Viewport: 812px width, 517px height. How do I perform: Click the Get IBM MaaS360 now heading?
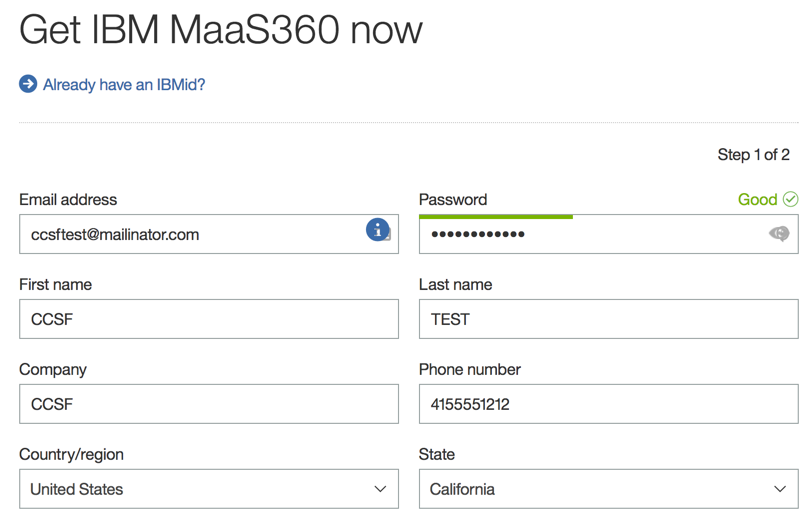point(221,30)
